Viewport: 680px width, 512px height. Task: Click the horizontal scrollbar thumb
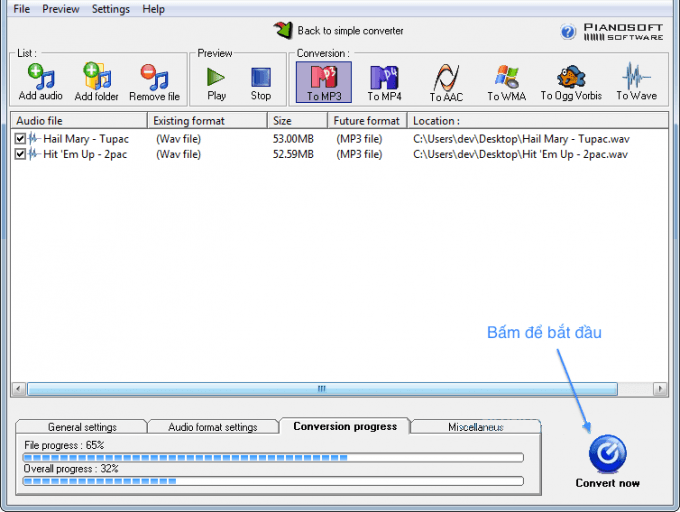322,388
